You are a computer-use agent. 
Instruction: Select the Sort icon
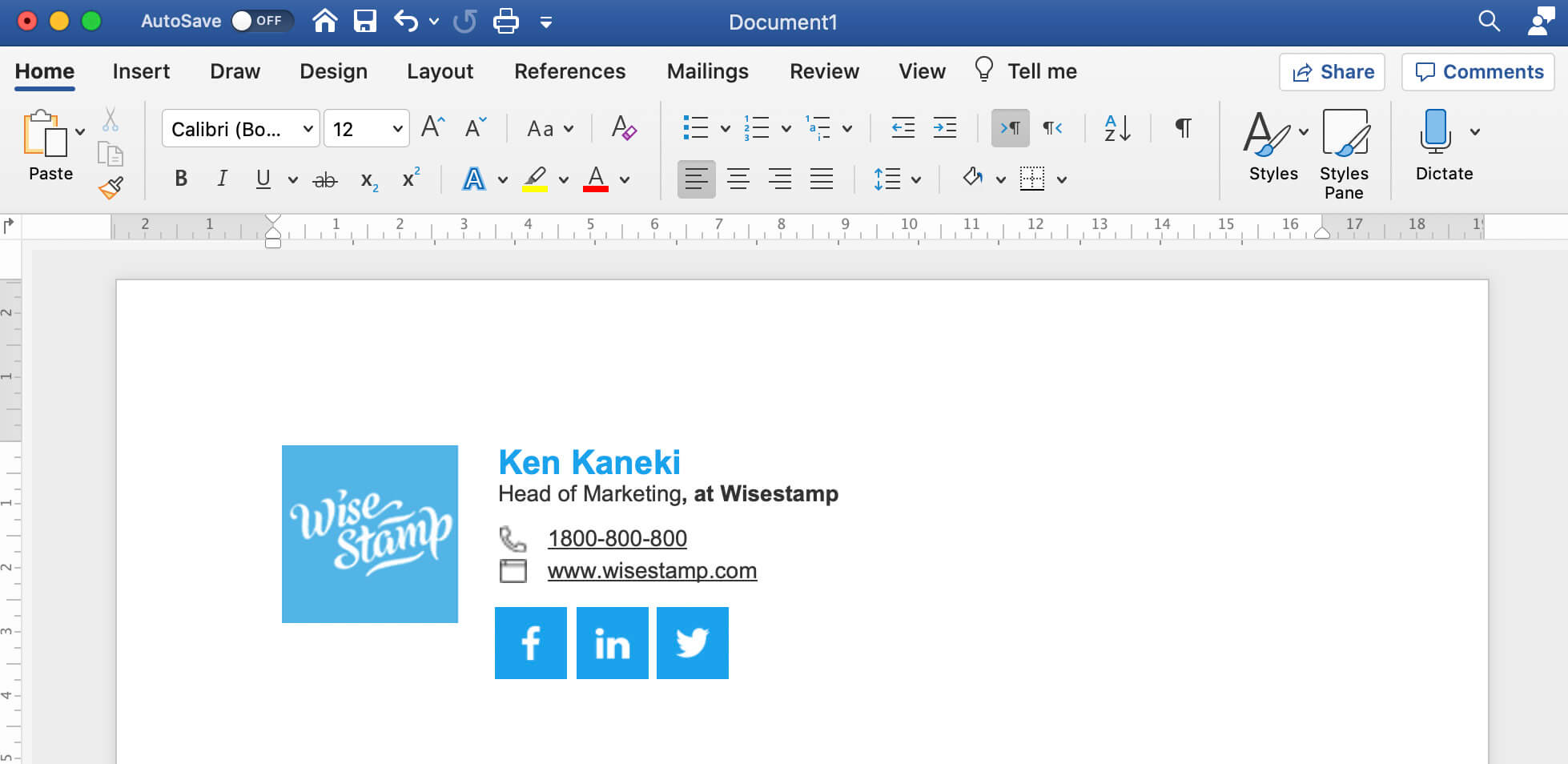click(x=1116, y=128)
